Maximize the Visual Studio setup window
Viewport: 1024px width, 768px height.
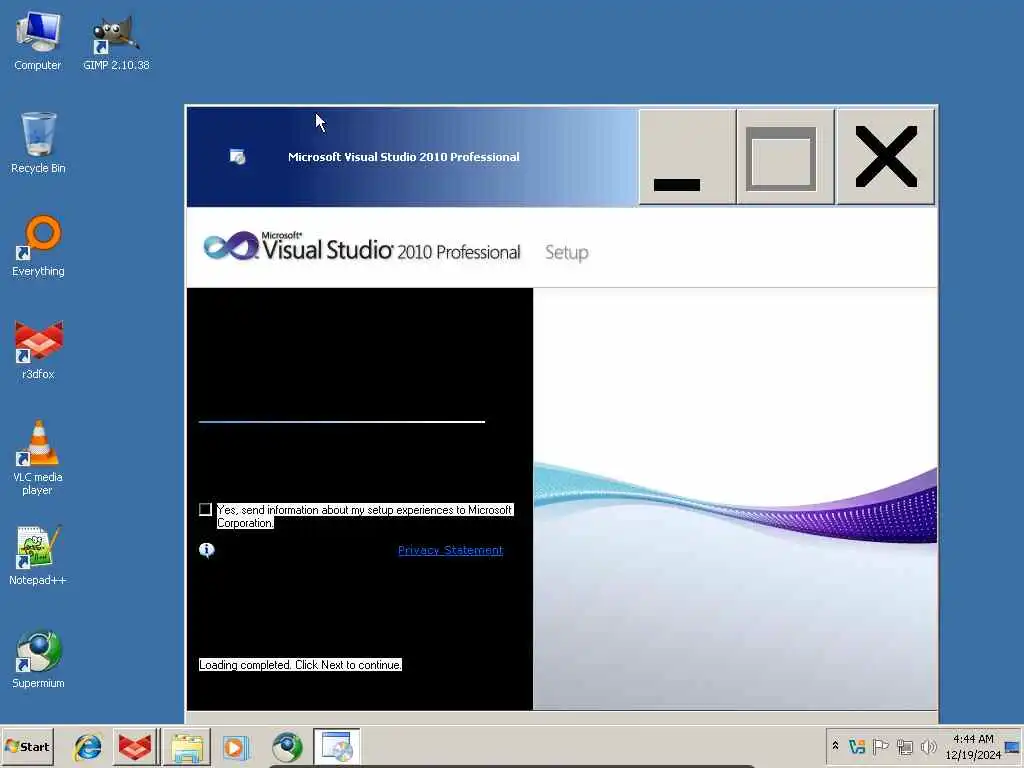coord(786,157)
